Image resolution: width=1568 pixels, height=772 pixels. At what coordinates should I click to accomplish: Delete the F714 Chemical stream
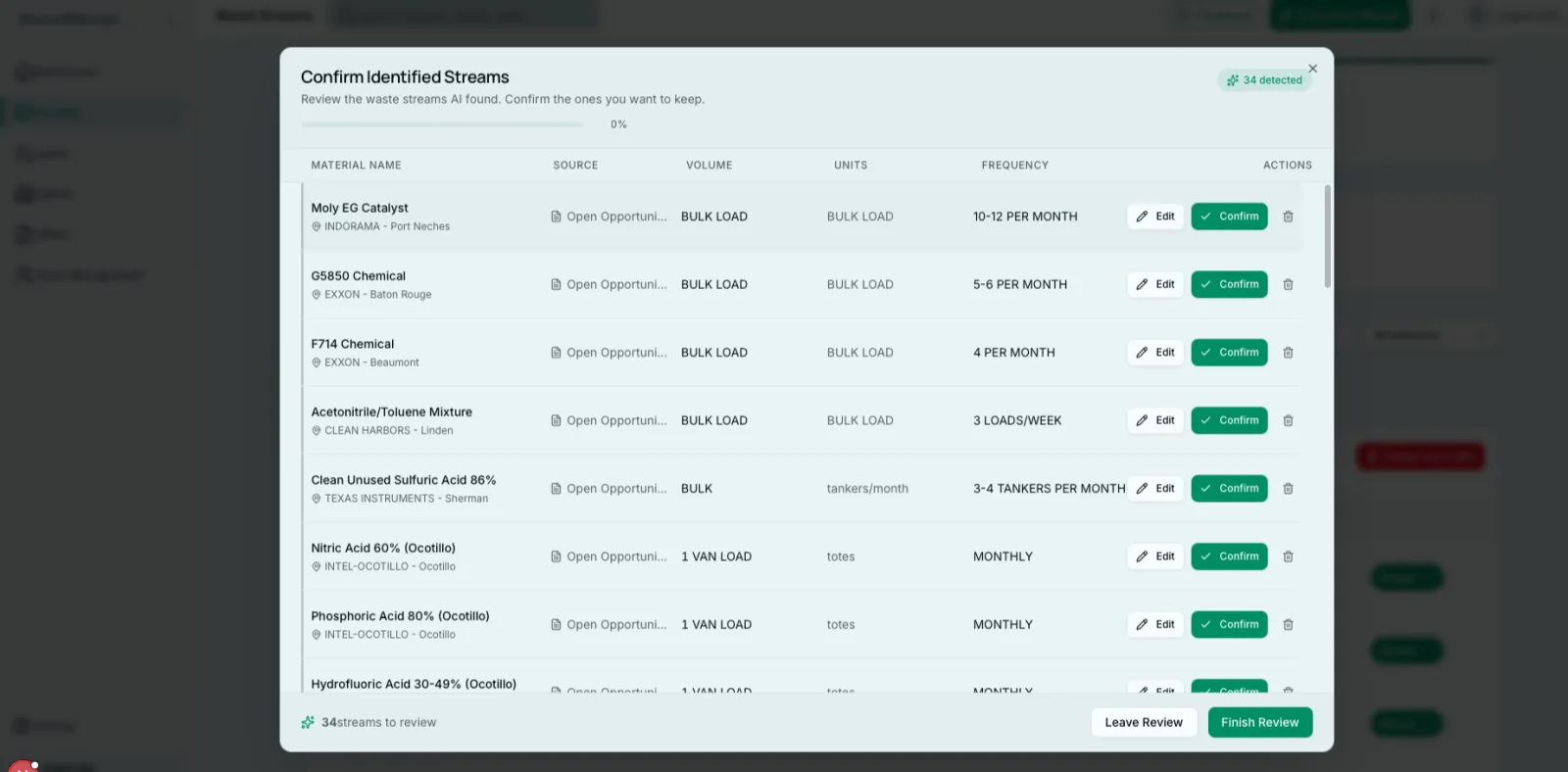coord(1288,353)
